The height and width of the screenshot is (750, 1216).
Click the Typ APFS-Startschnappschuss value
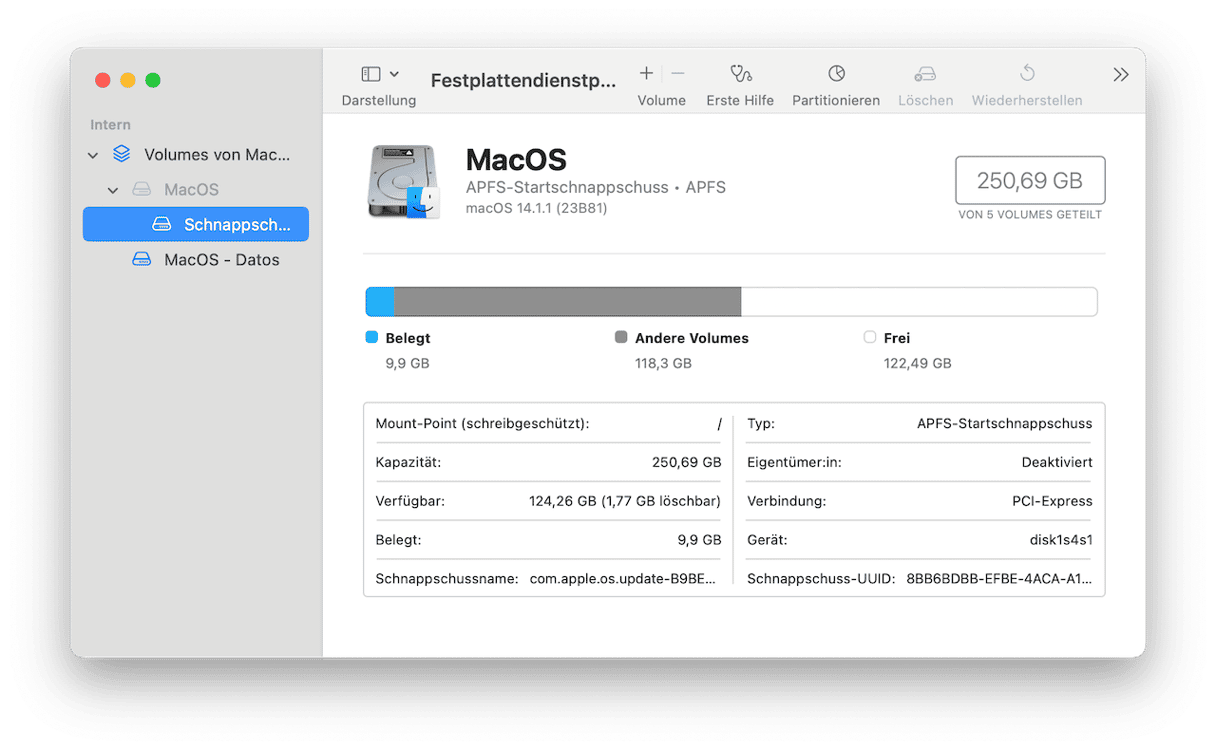tap(1005, 424)
